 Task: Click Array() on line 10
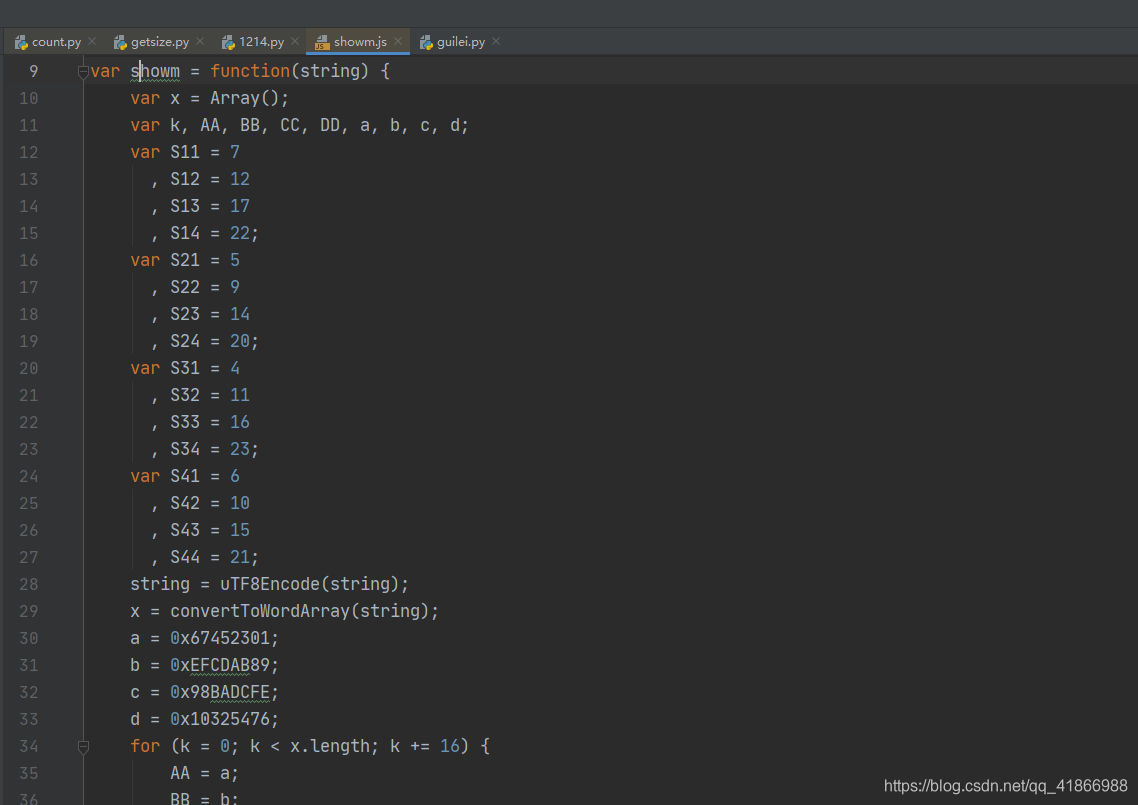(245, 98)
